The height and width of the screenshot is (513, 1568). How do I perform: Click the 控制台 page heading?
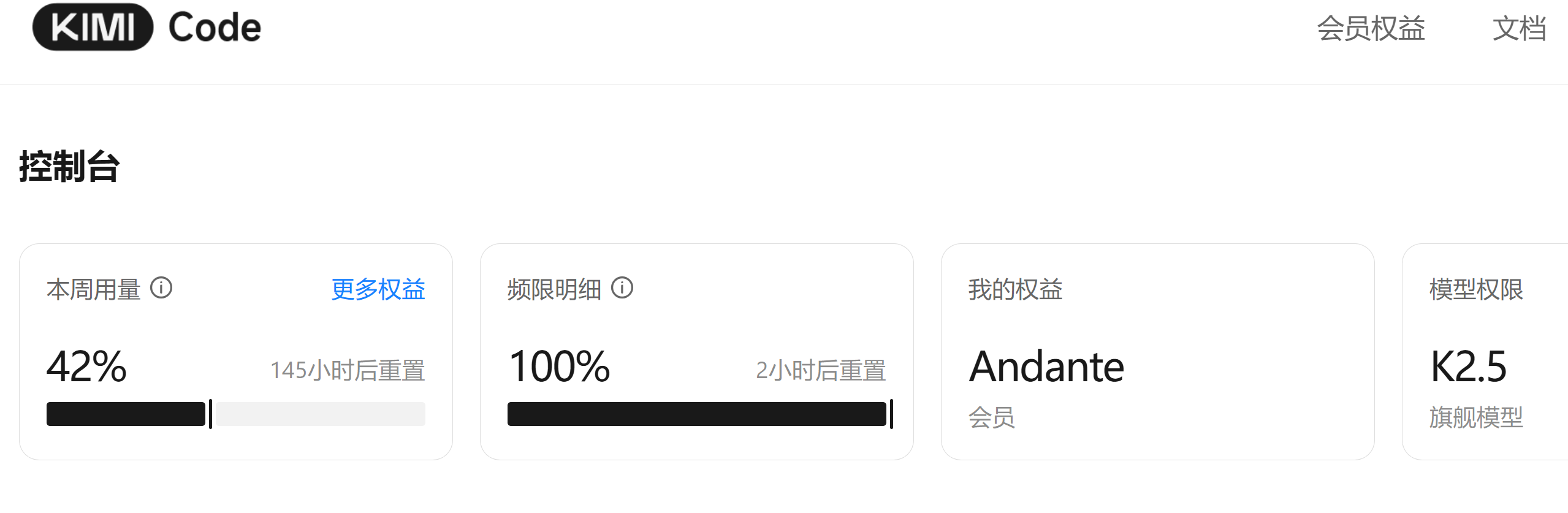click(x=69, y=166)
